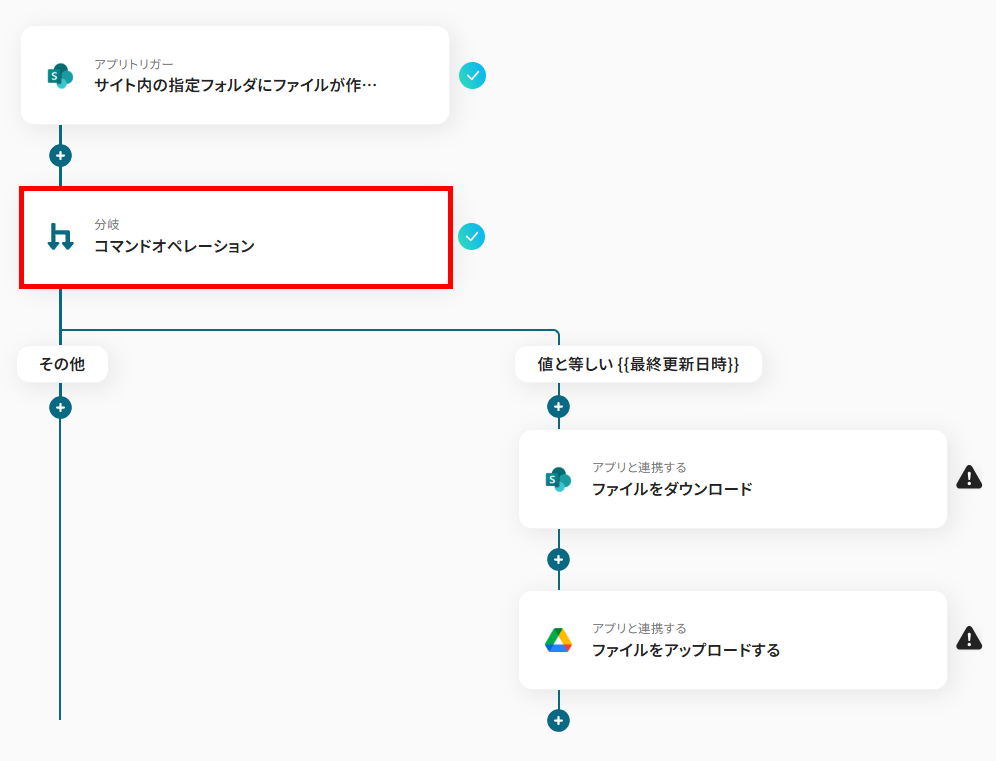
Task: Open the ファイルをアップロードする step card
Action: (x=733, y=640)
